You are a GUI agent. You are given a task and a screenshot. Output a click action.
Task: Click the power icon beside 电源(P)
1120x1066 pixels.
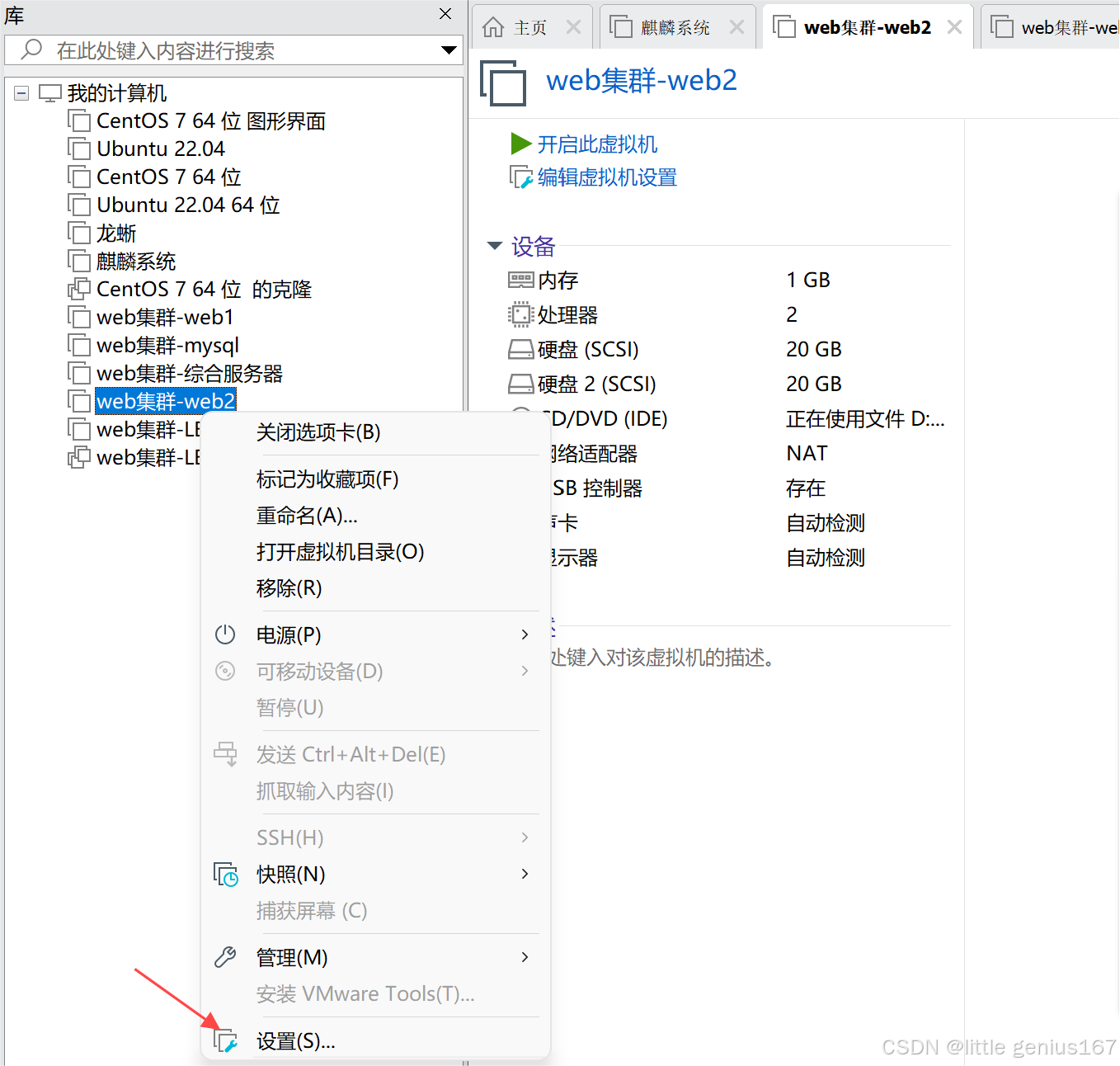click(x=225, y=634)
